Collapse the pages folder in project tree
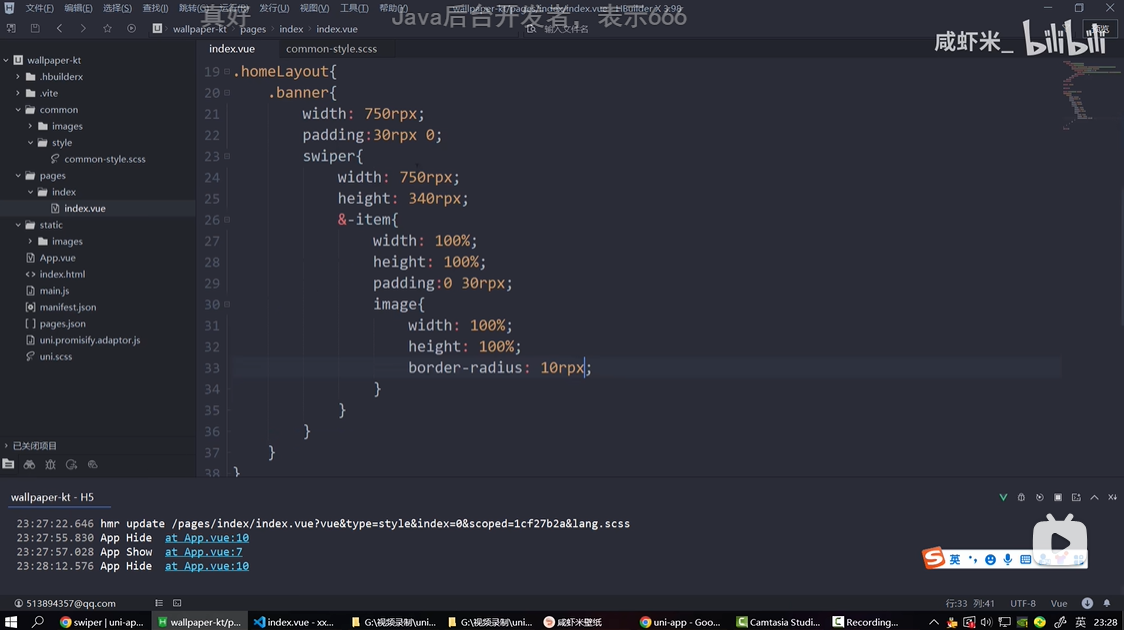1124x630 pixels. point(18,176)
